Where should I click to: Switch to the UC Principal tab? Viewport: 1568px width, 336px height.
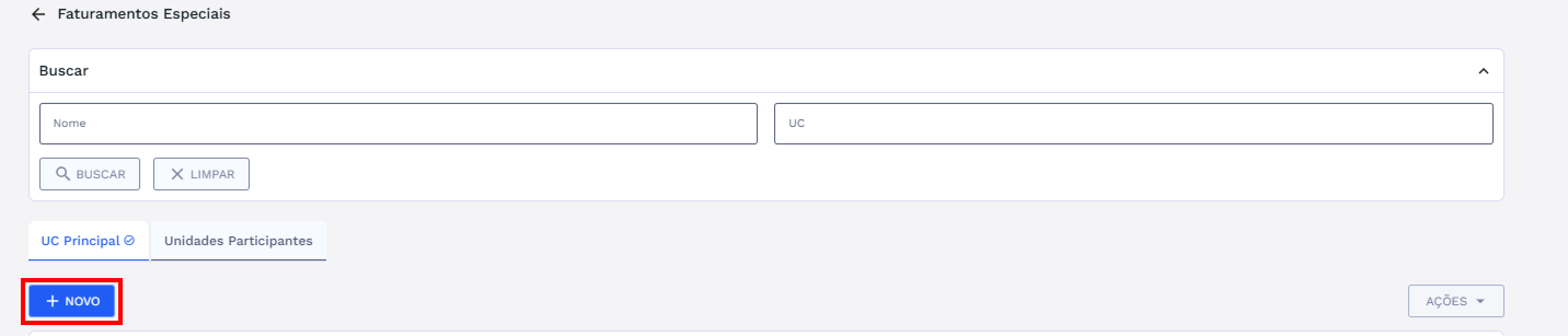point(80,241)
